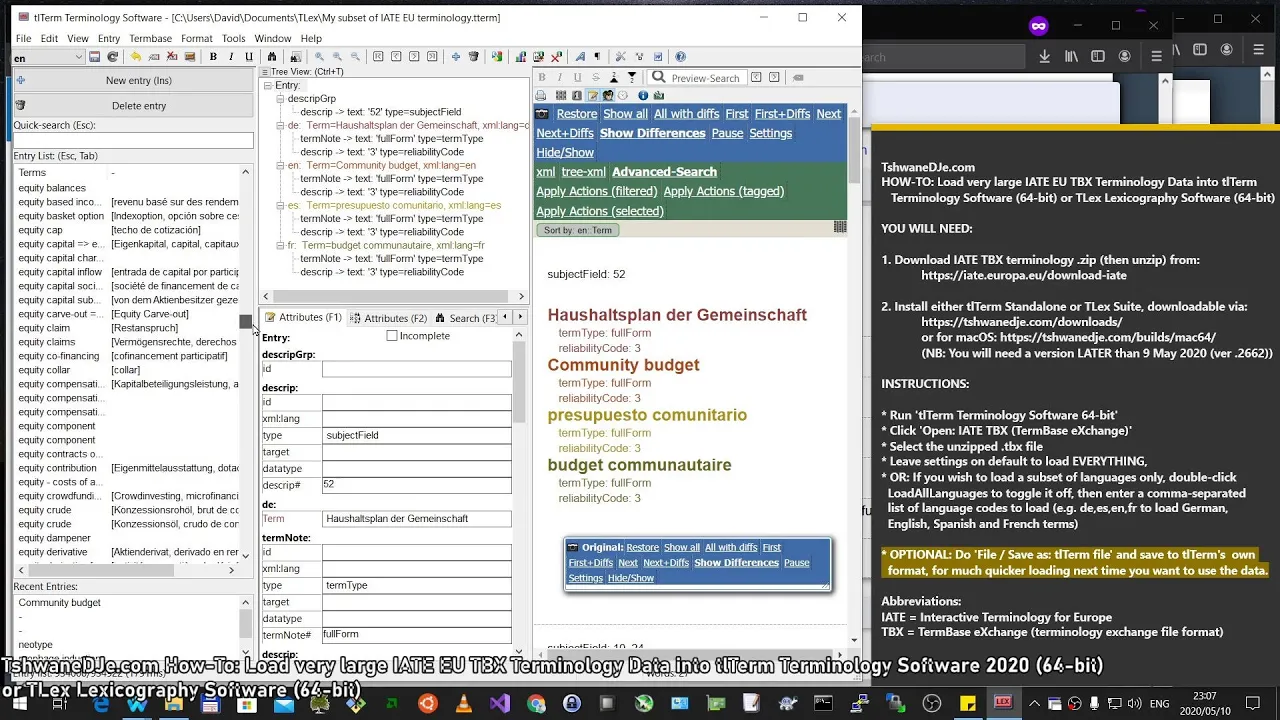This screenshot has width=1280, height=720.
Task: Click the Underline icon in main toolbar
Action: tap(249, 57)
